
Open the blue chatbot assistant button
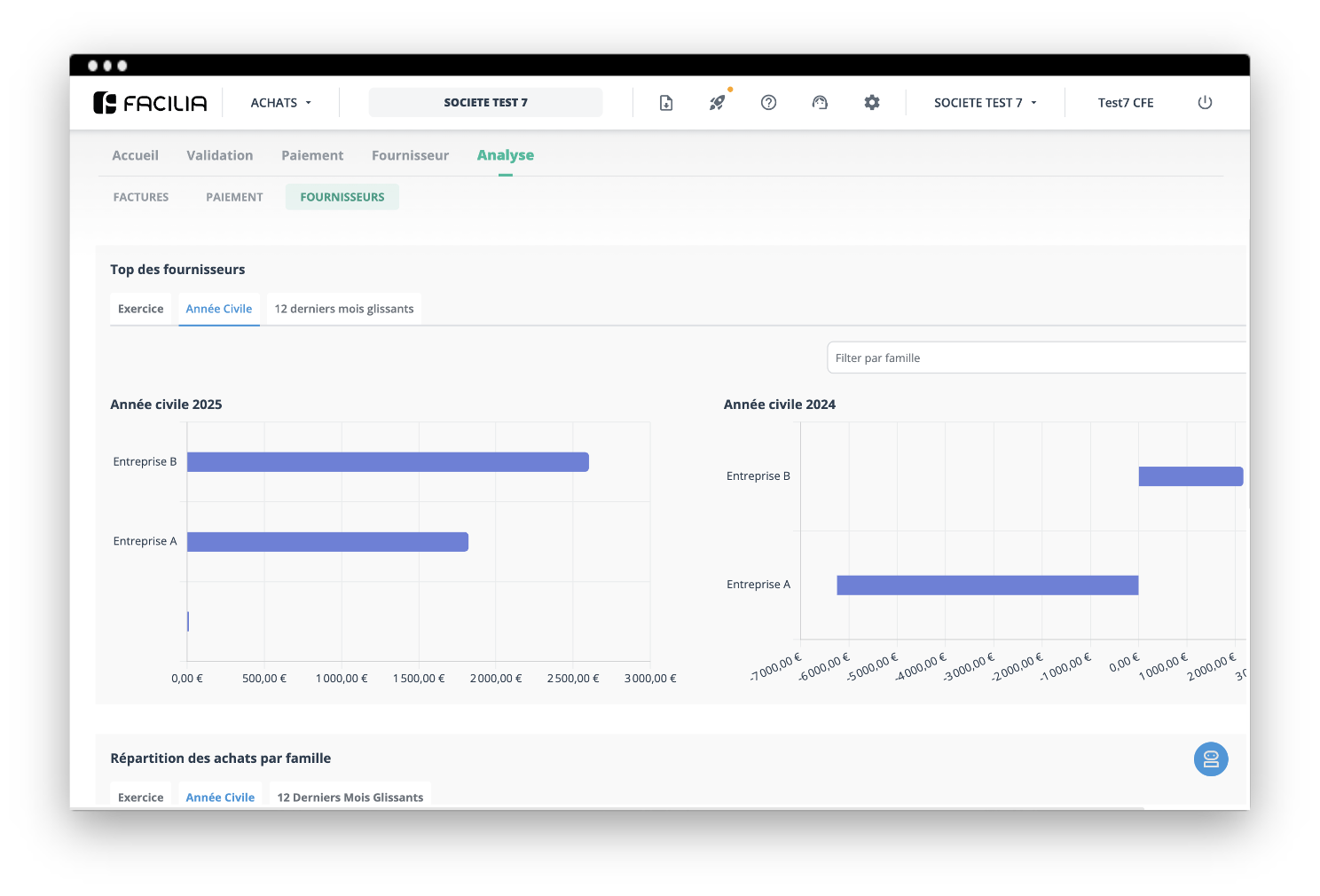coord(1210,759)
